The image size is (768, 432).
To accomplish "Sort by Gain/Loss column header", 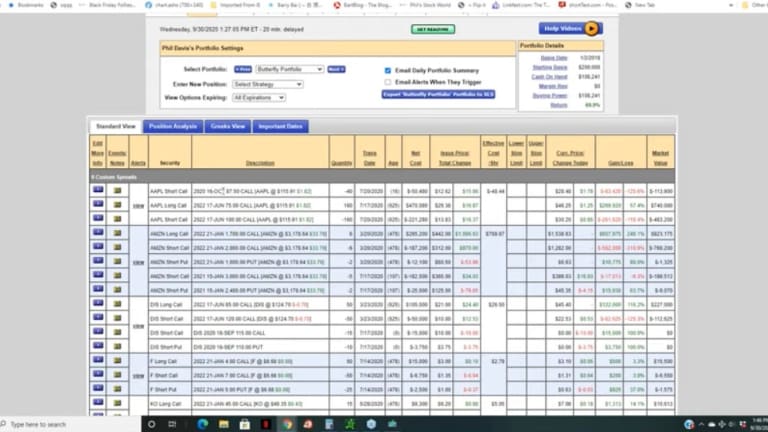I will pyautogui.click(x=621, y=163).
